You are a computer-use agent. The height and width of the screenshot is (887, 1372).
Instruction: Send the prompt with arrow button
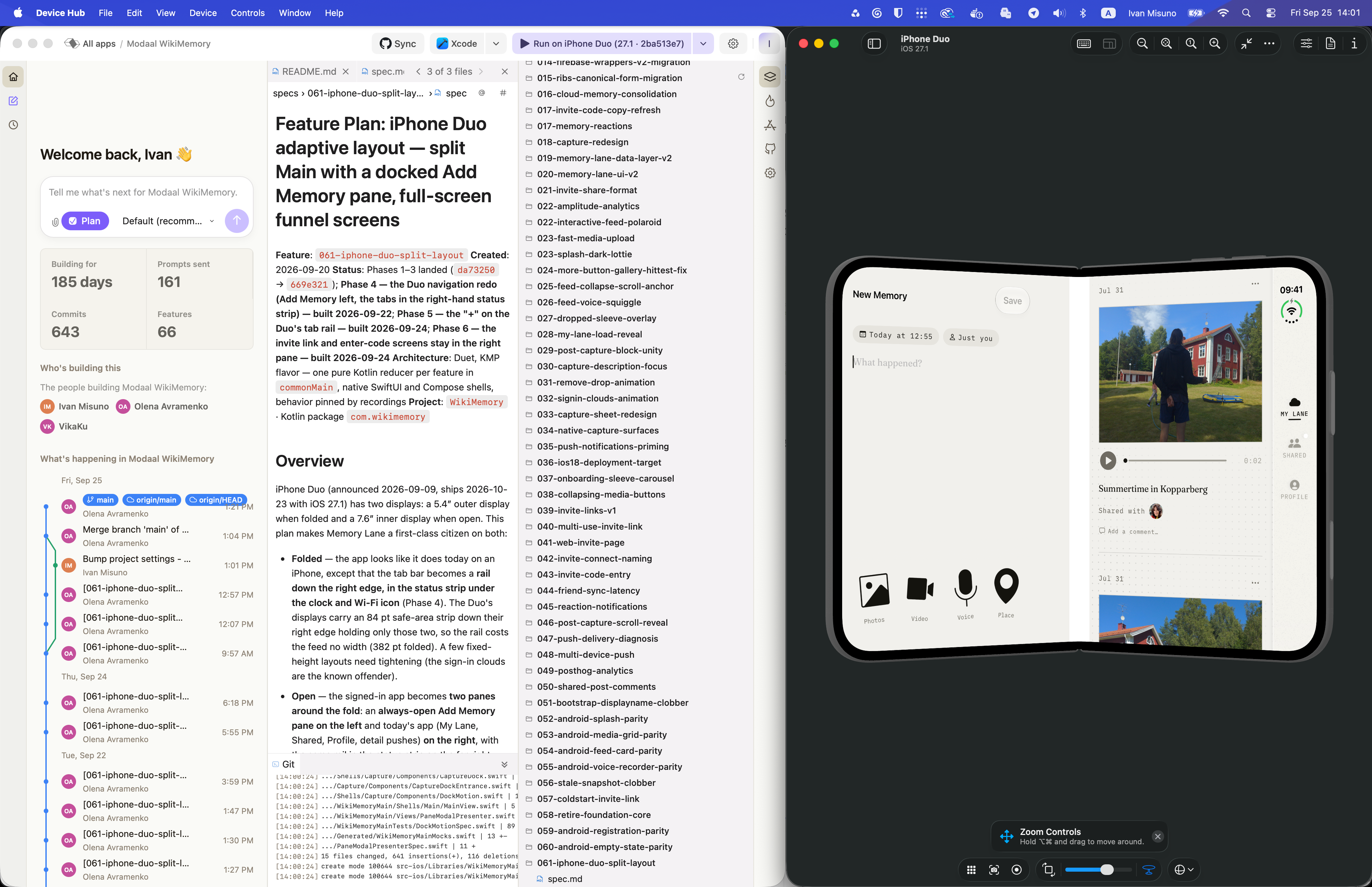point(237,221)
